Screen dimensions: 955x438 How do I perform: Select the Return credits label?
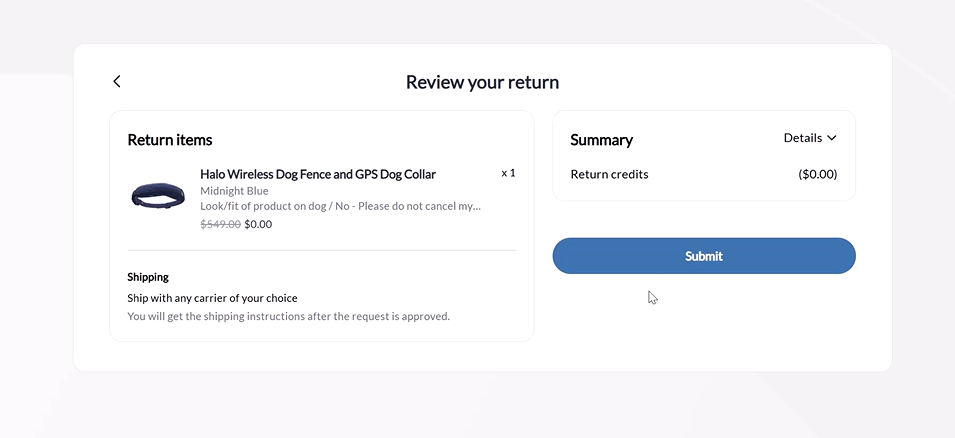609,174
